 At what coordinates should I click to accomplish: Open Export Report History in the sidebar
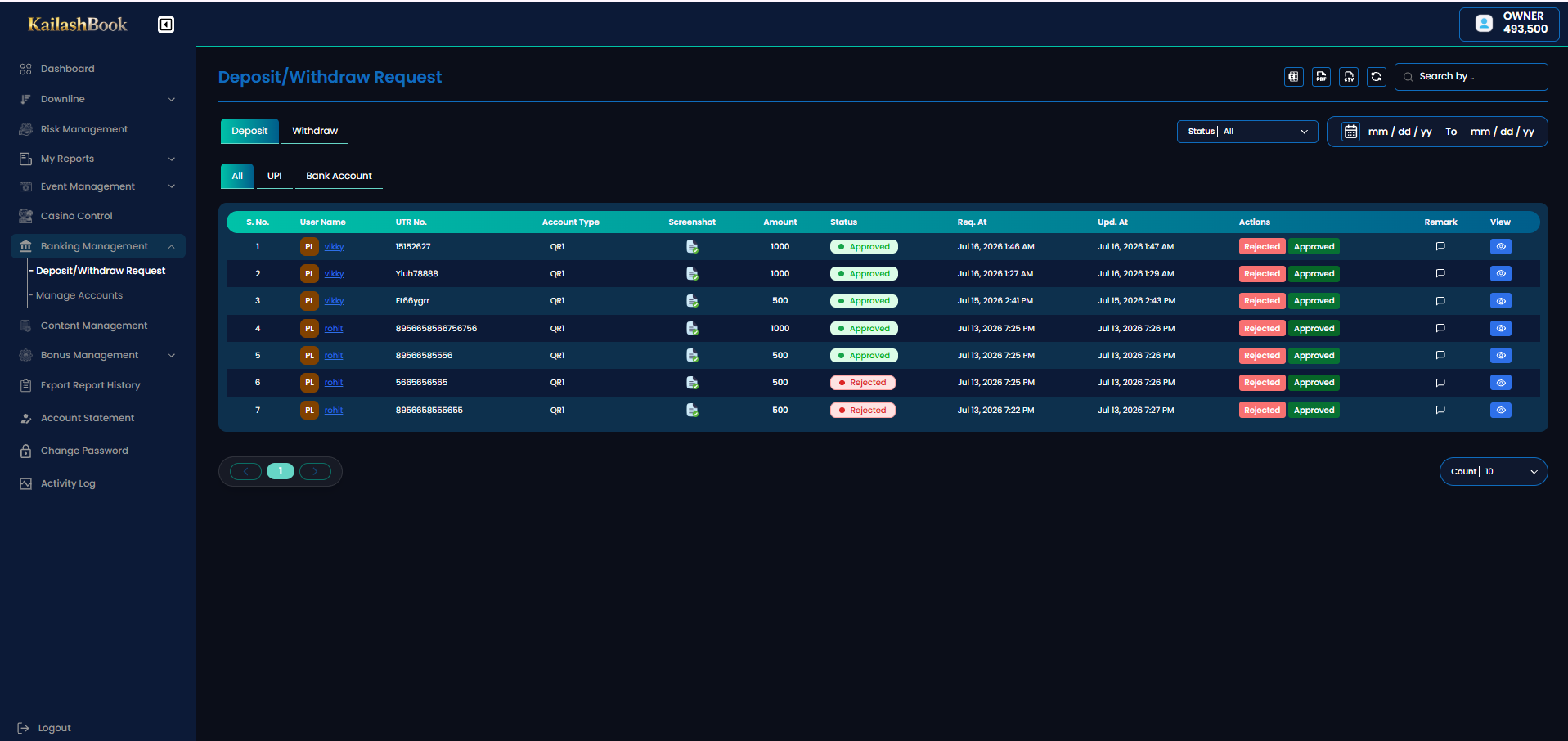click(90, 385)
